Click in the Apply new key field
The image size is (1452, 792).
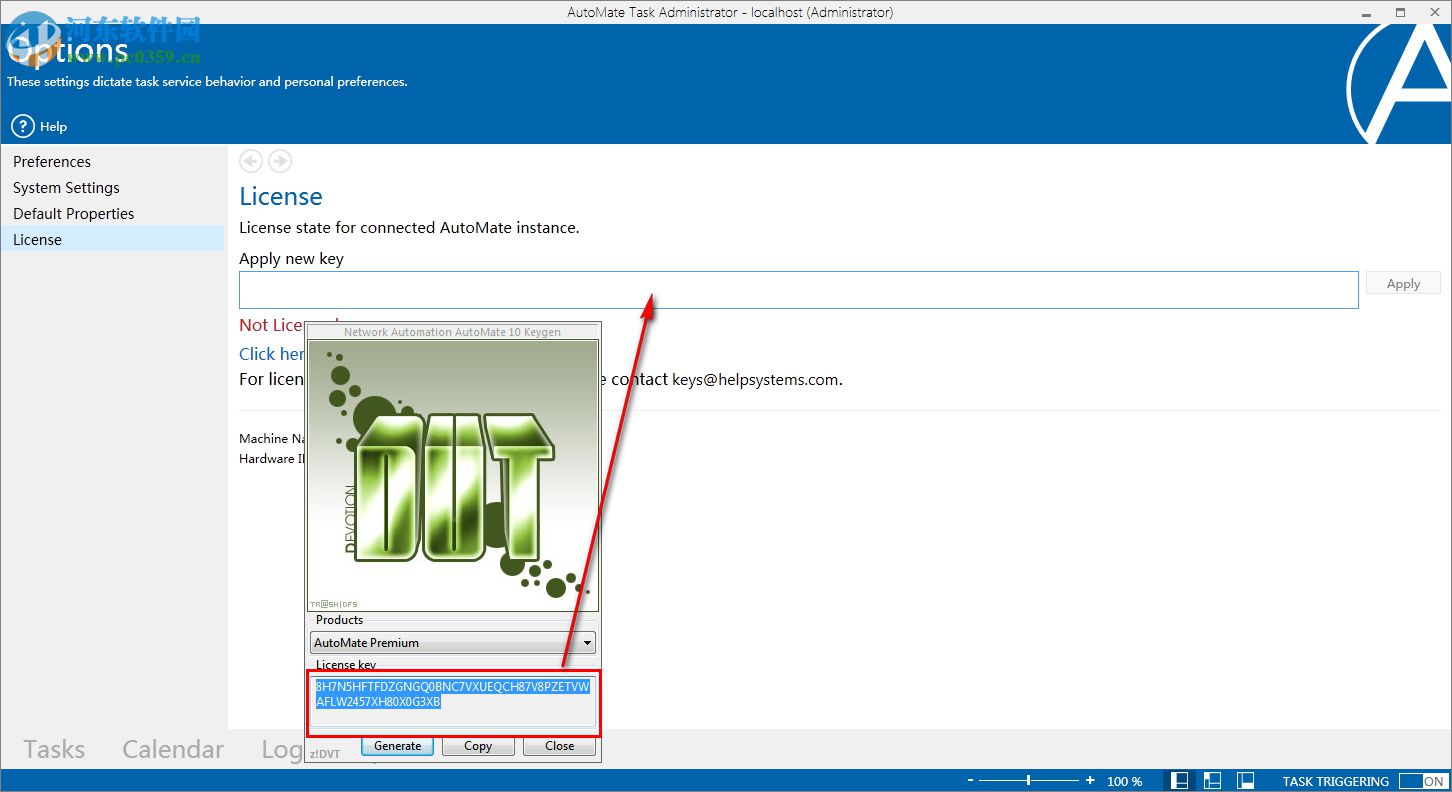[x=798, y=290]
